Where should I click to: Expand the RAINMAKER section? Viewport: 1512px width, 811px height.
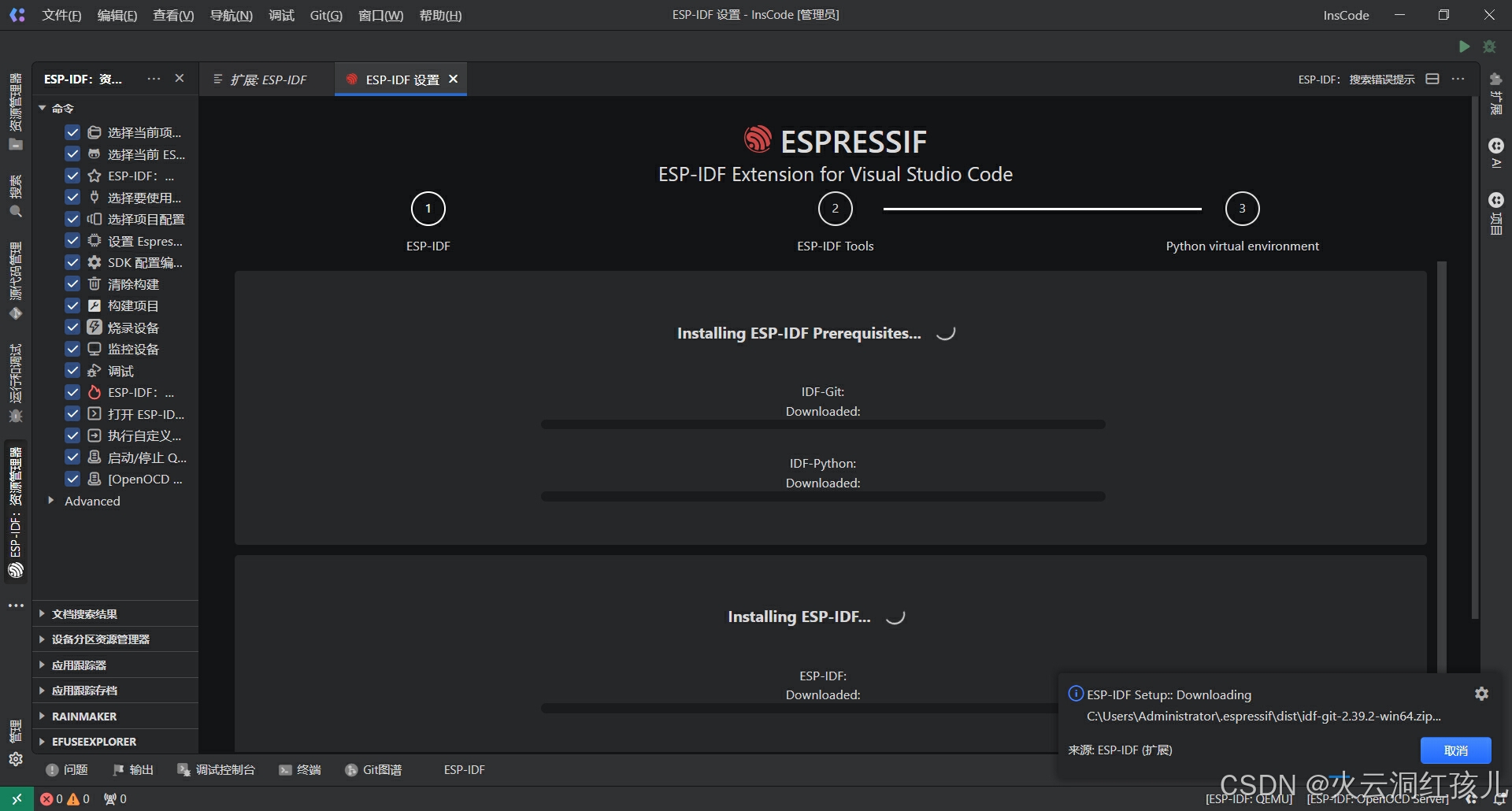pos(115,717)
